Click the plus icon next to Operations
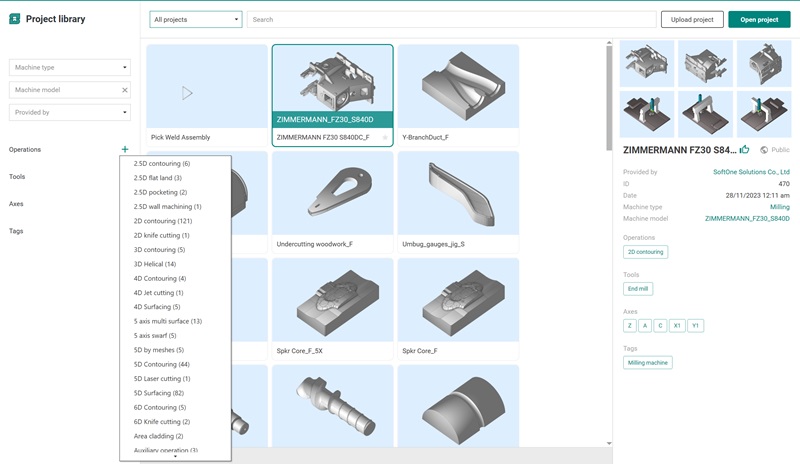The width and height of the screenshot is (800, 464). pyautogui.click(x=125, y=149)
